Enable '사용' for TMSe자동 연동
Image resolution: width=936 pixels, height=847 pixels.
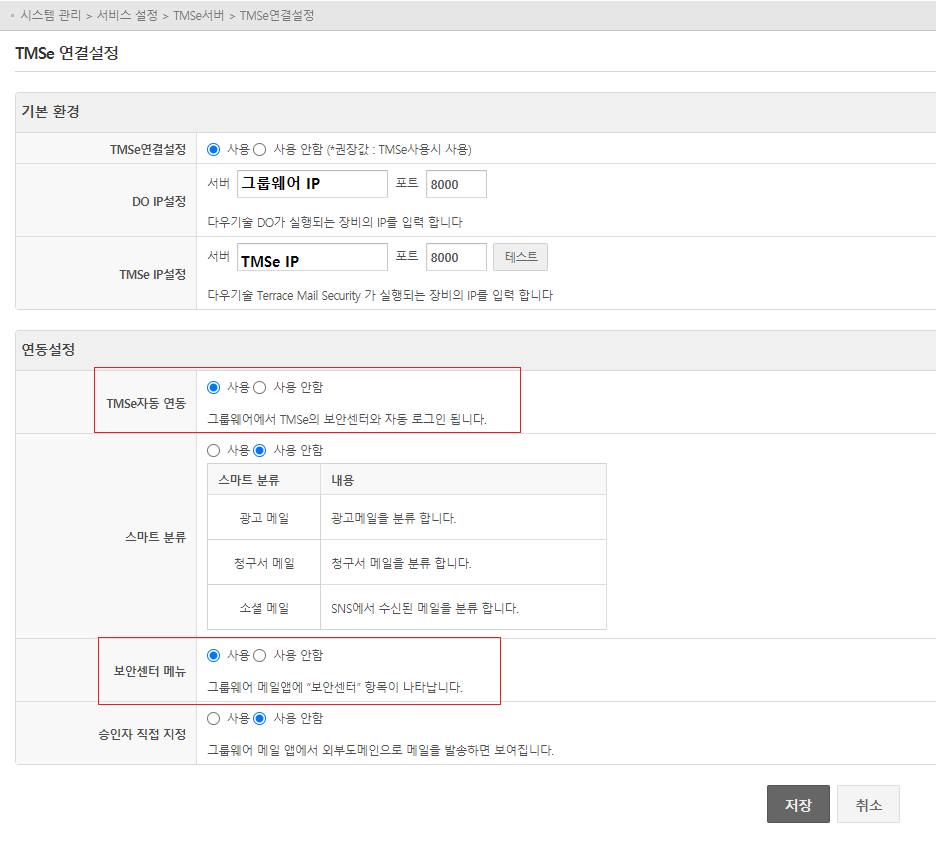coord(213,387)
